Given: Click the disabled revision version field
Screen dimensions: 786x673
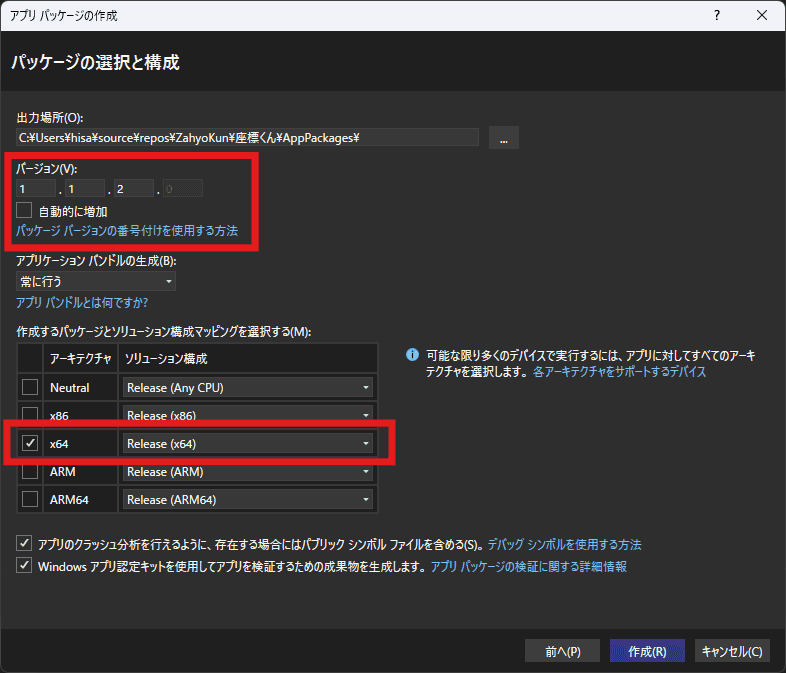Looking at the screenshot, I should click(183, 188).
